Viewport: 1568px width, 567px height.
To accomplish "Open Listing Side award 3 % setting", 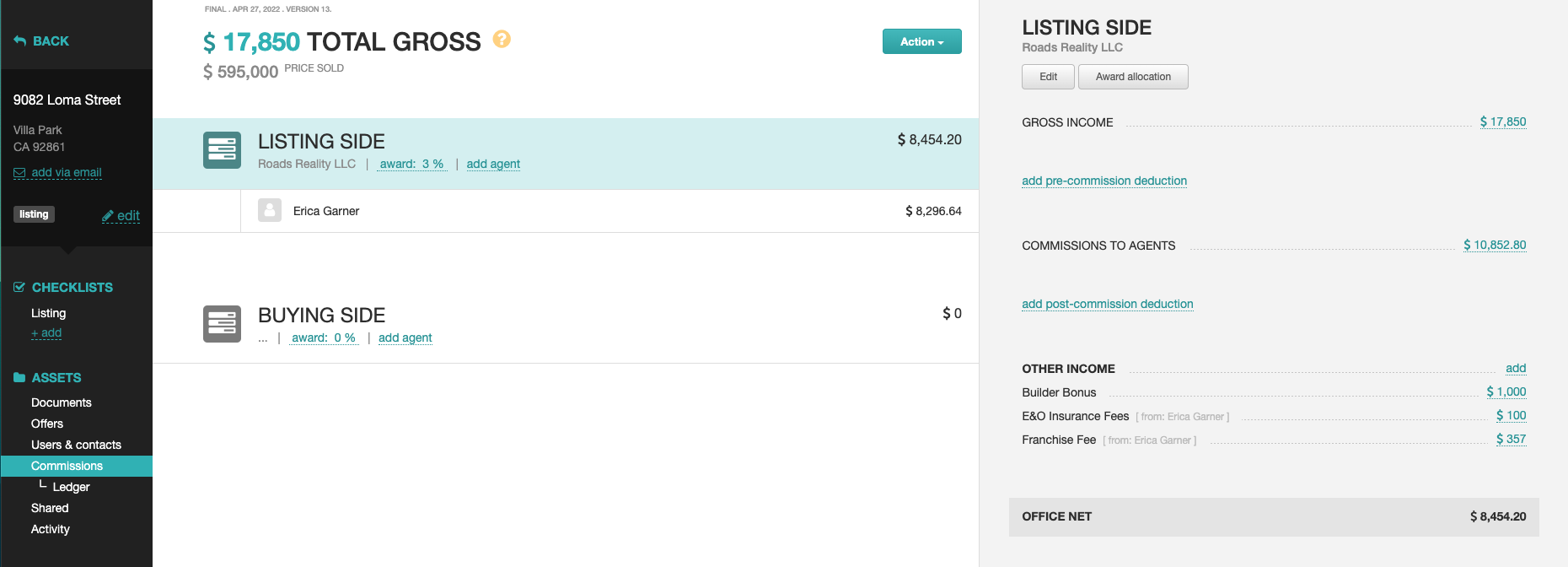I will pos(411,164).
